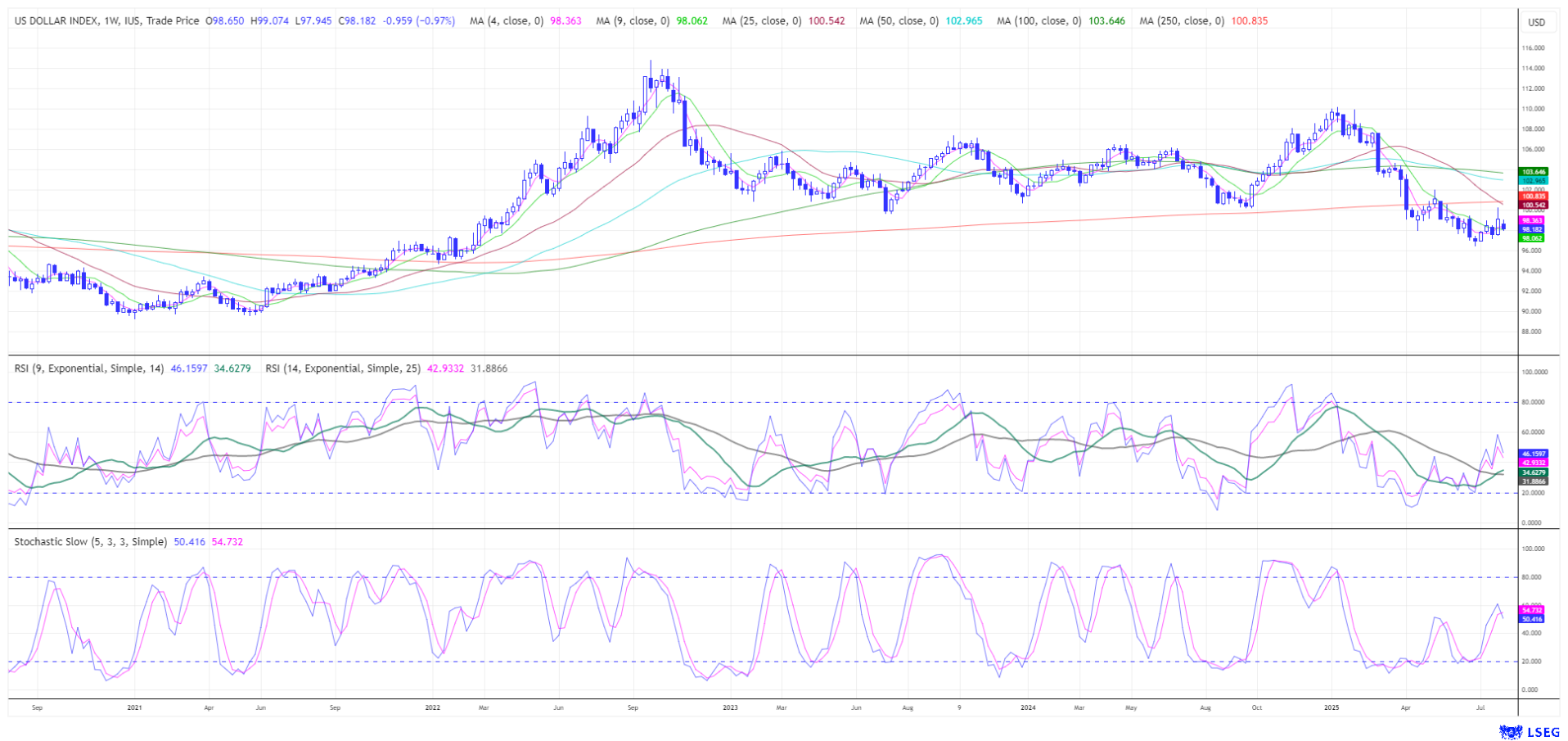
Task: Click the 2025 label on time axis
Action: click(x=1331, y=707)
